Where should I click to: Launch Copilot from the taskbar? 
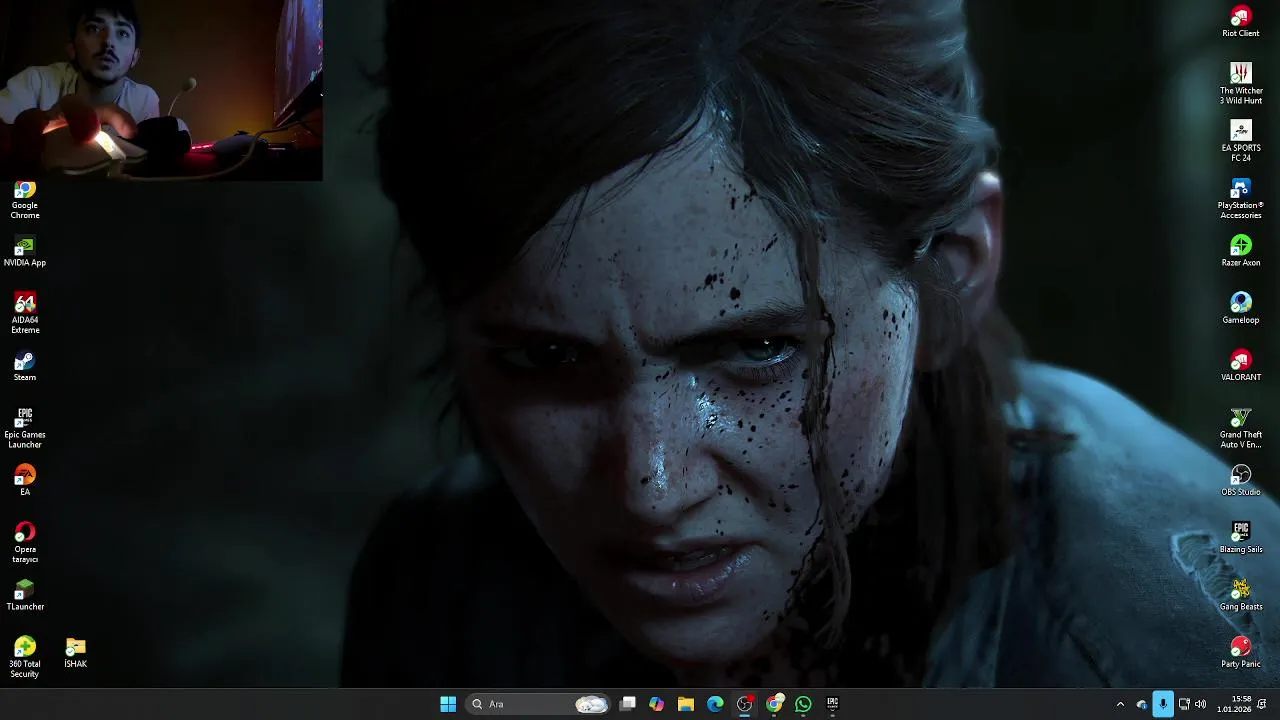(x=656, y=704)
